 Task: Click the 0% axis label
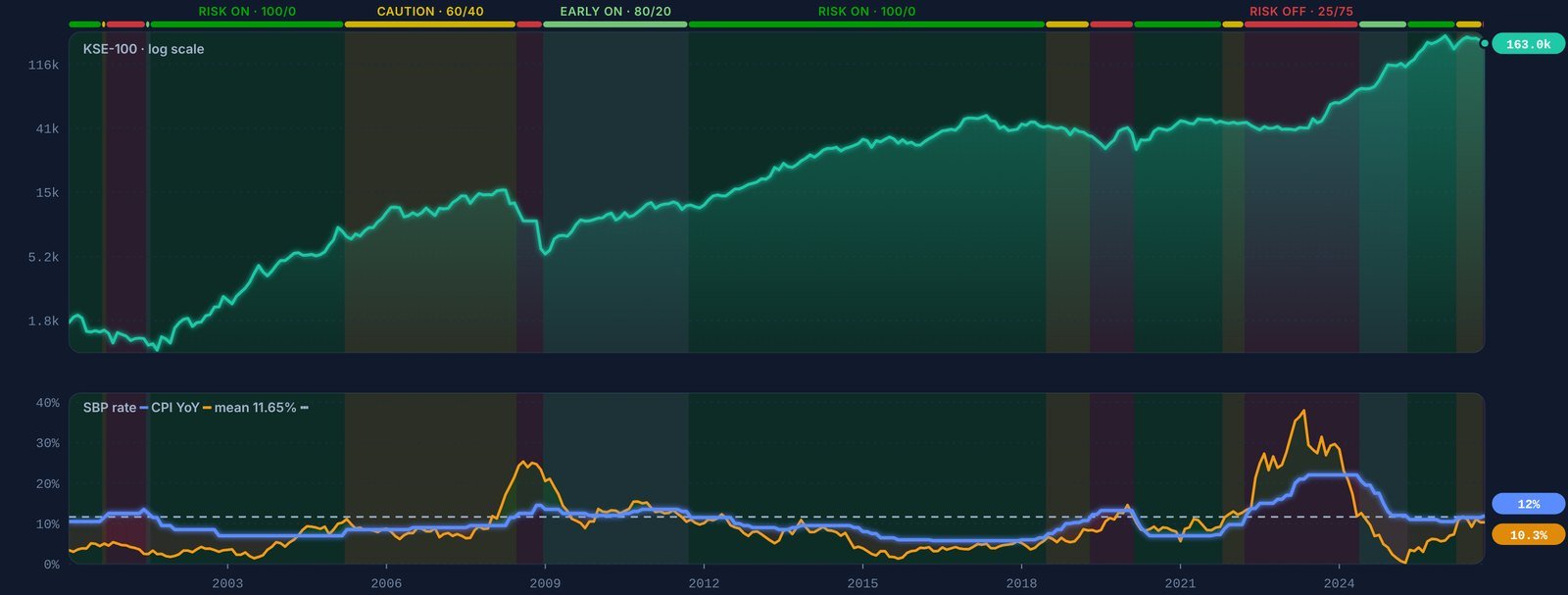click(x=51, y=565)
